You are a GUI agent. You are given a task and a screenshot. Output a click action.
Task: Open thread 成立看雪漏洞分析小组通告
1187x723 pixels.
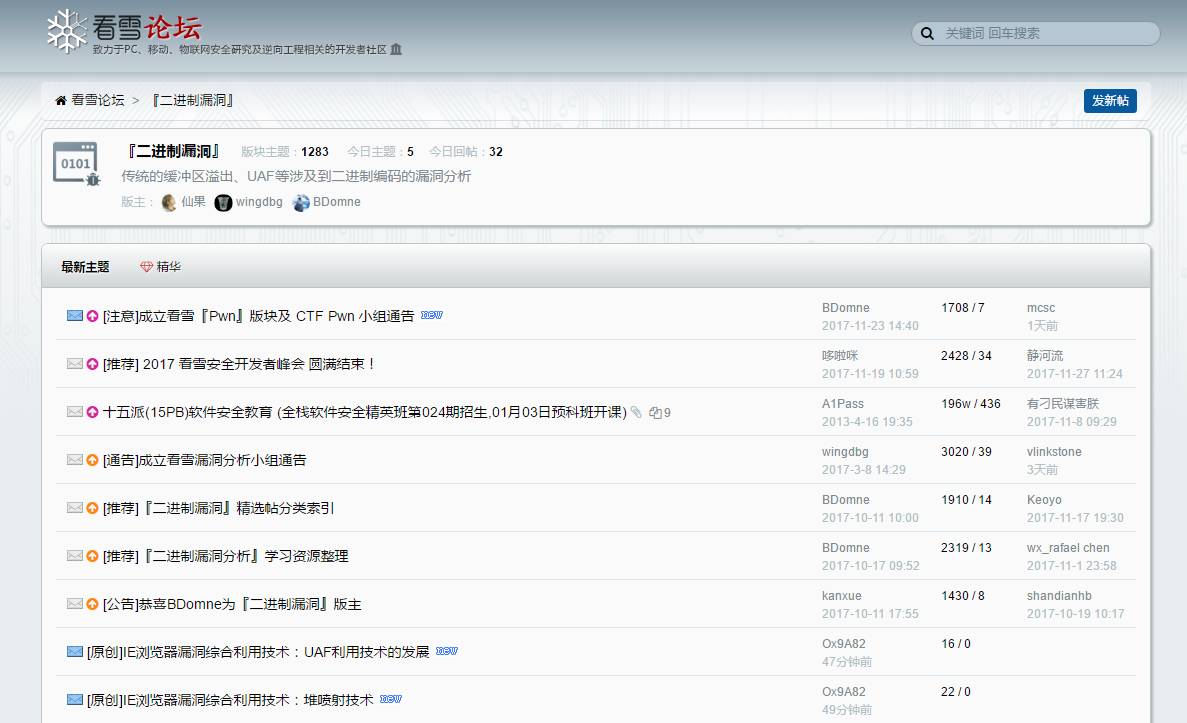click(204, 460)
